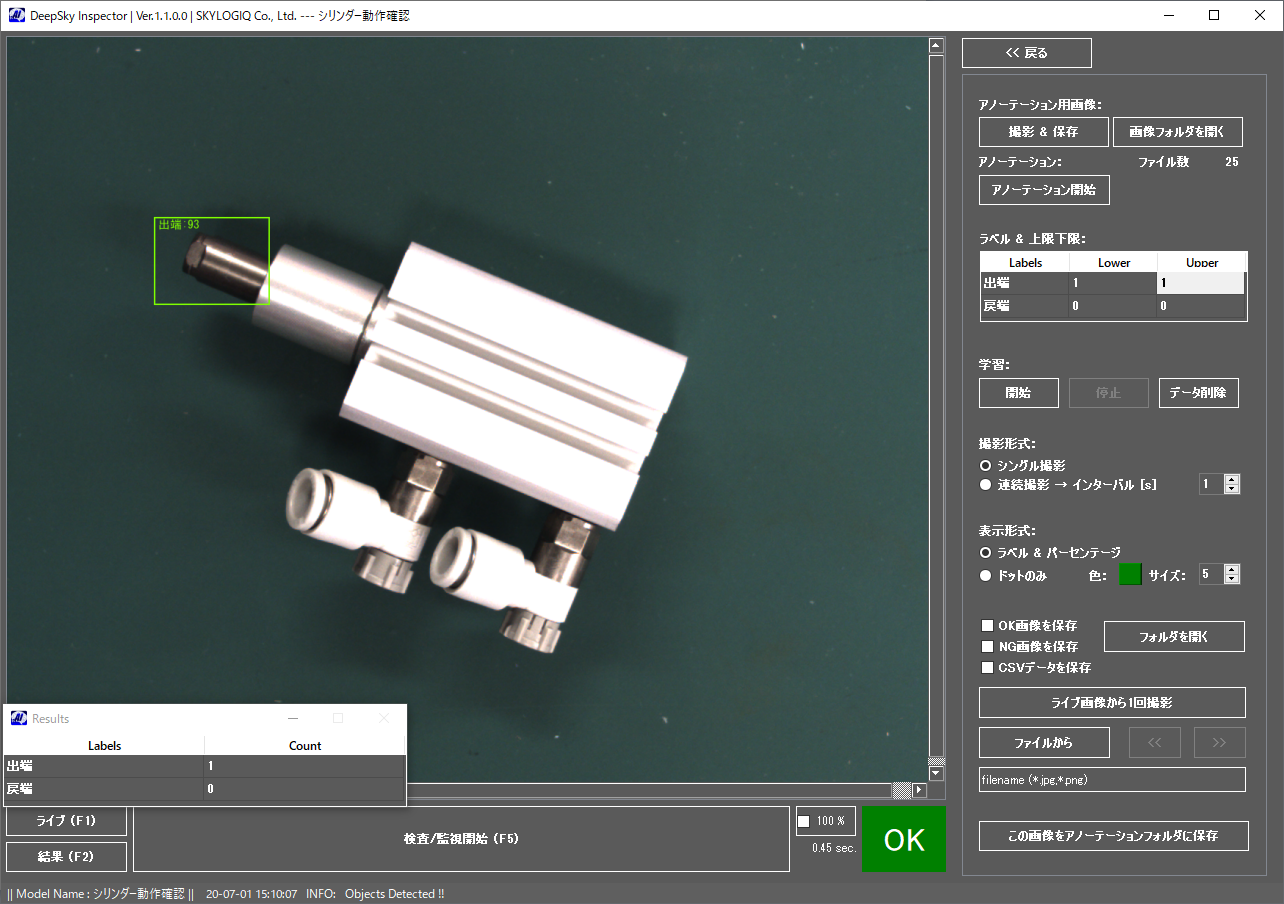Screen dimensions: 1284x904
Task: Click 戻端 label cell in limits table
Action: tap(1026, 306)
